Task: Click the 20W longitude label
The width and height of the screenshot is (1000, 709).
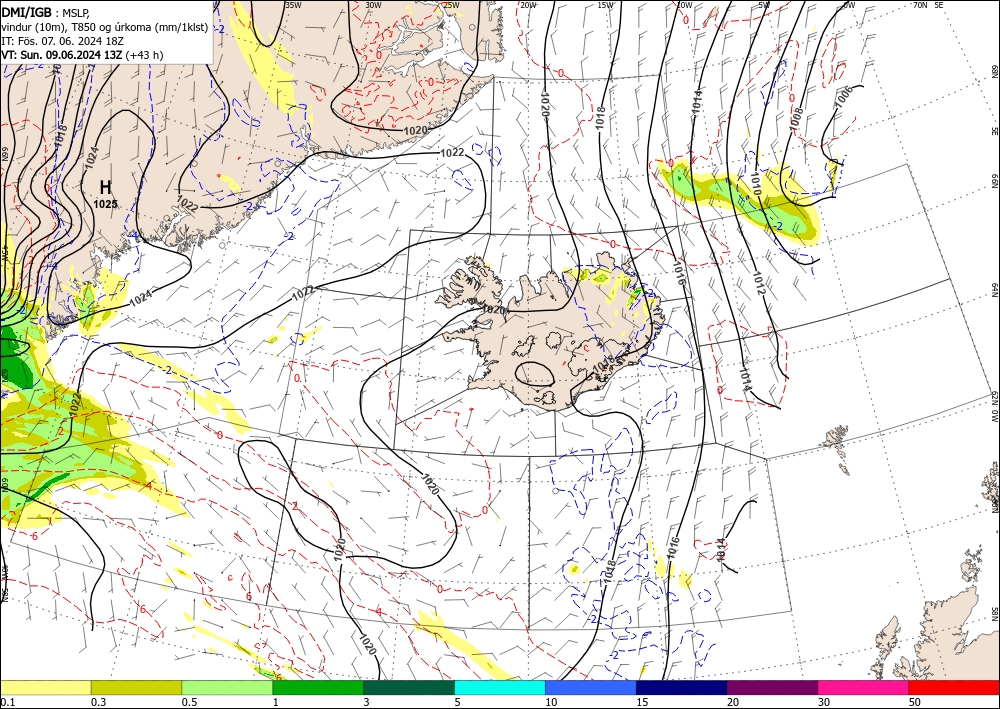Action: point(528,5)
